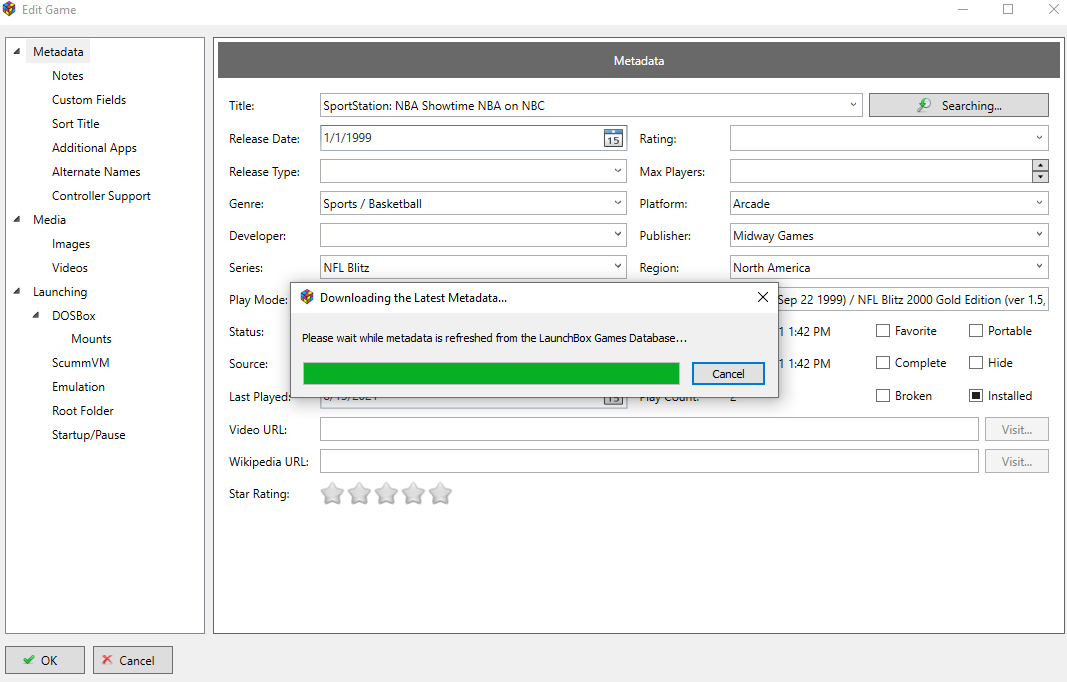Open Alternate Names section
1067x682 pixels.
pyautogui.click(x=96, y=172)
